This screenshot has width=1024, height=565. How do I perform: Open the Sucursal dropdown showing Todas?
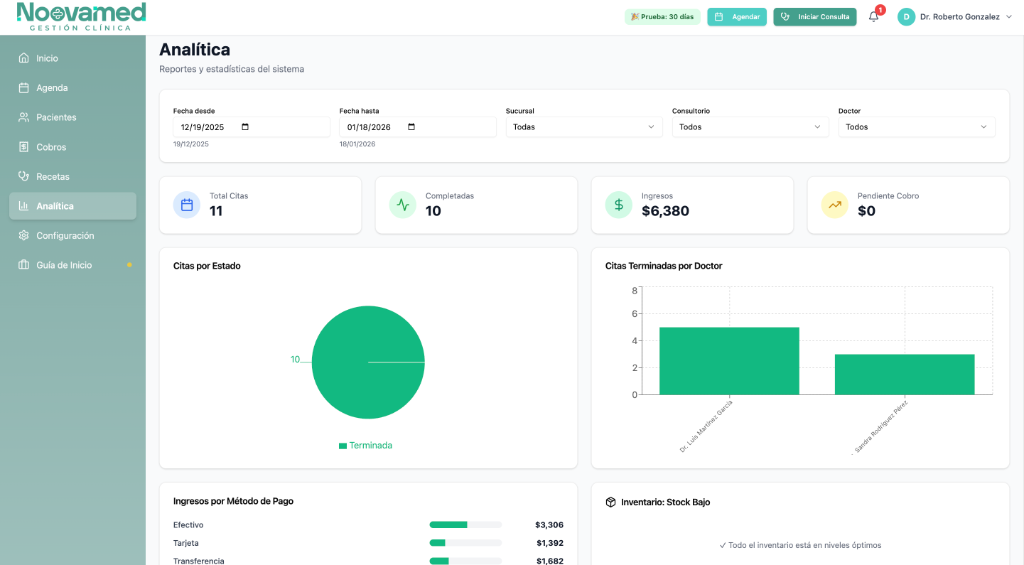pyautogui.click(x=584, y=127)
